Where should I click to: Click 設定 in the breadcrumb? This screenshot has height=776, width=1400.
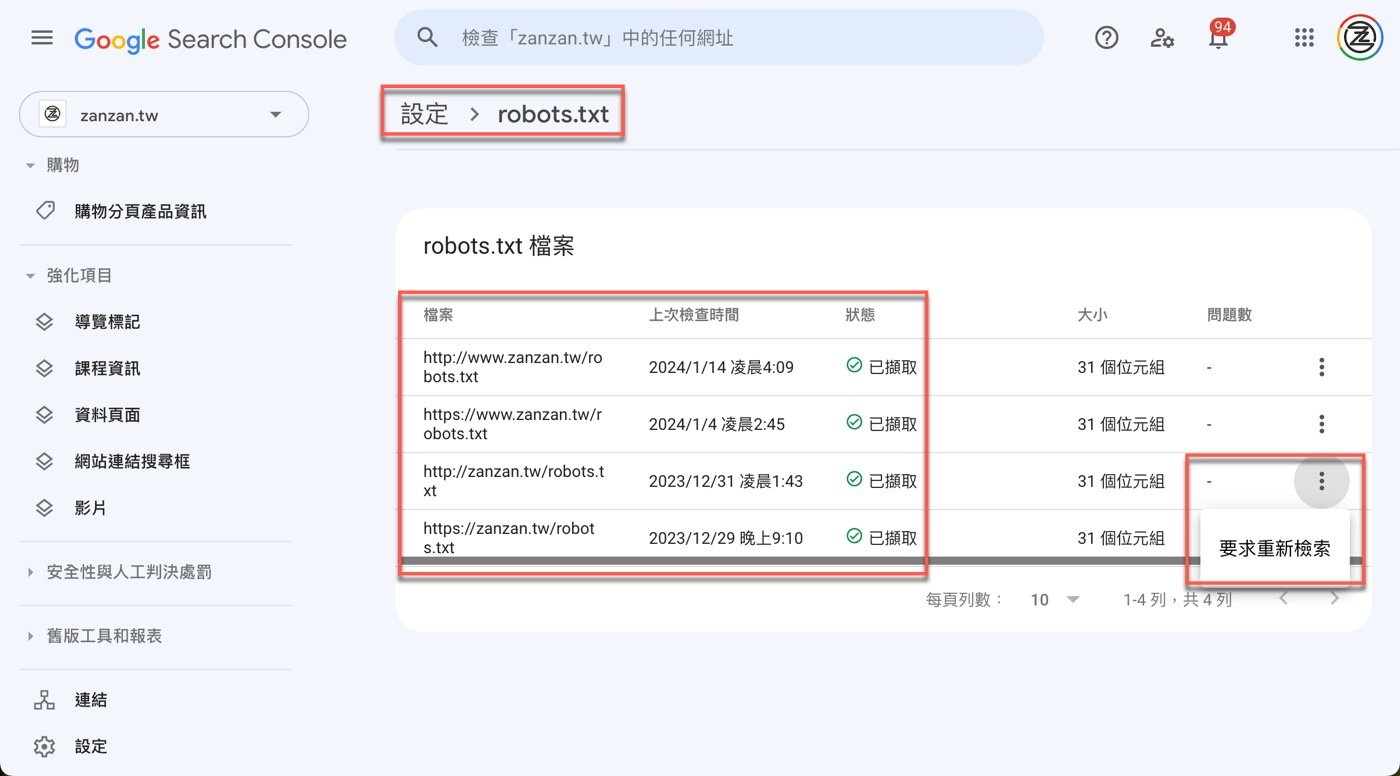pos(425,114)
